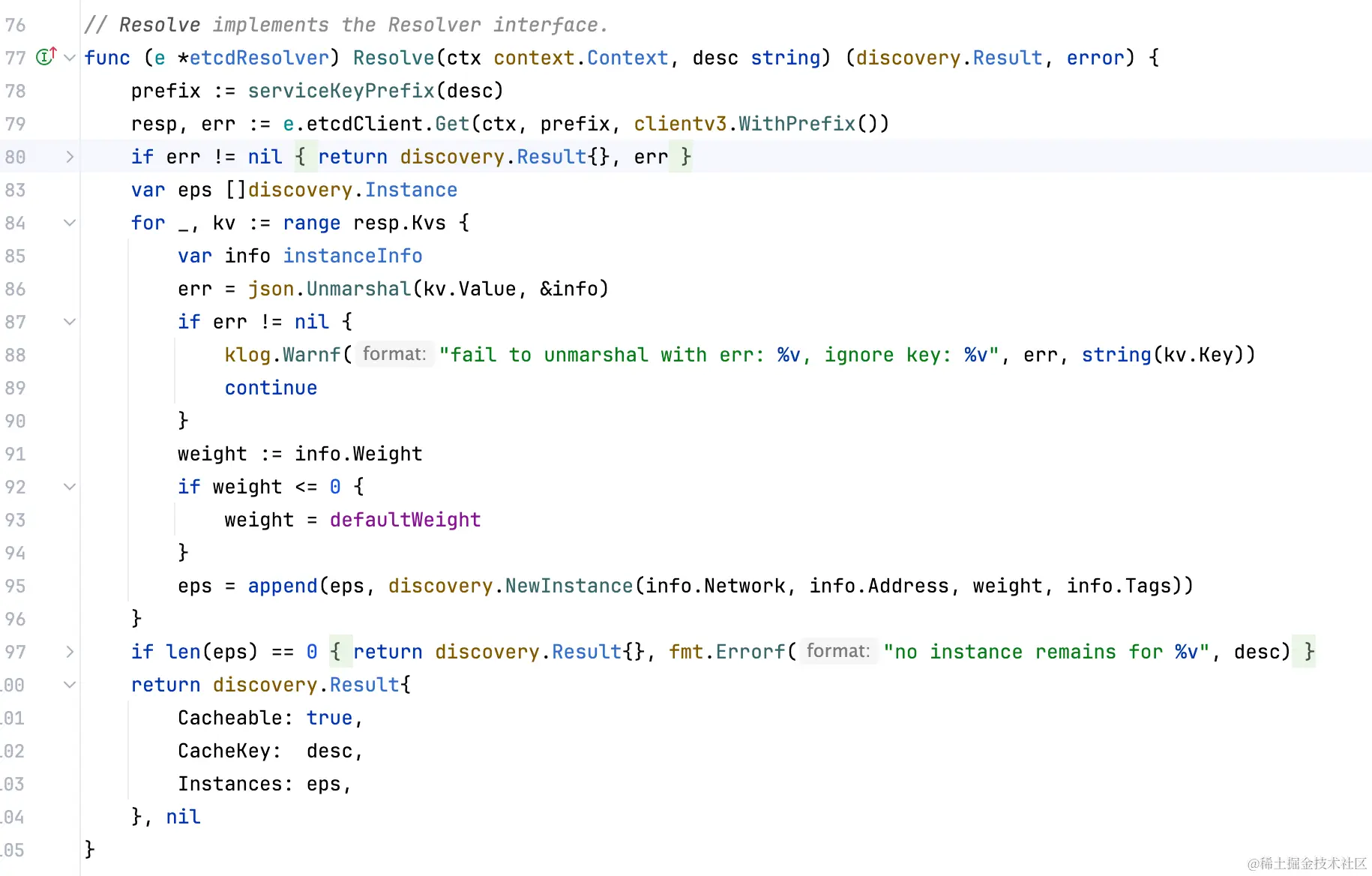The image size is (1372, 876).
Task: Collapse the for-range loop on line 84
Action: (x=70, y=223)
